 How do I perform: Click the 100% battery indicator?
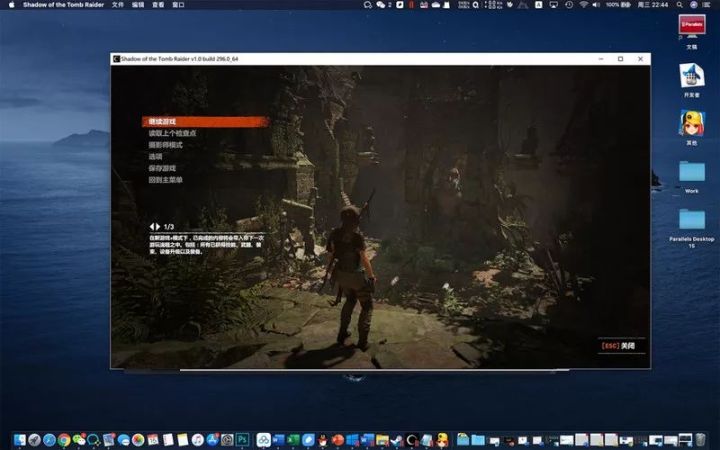point(618,5)
